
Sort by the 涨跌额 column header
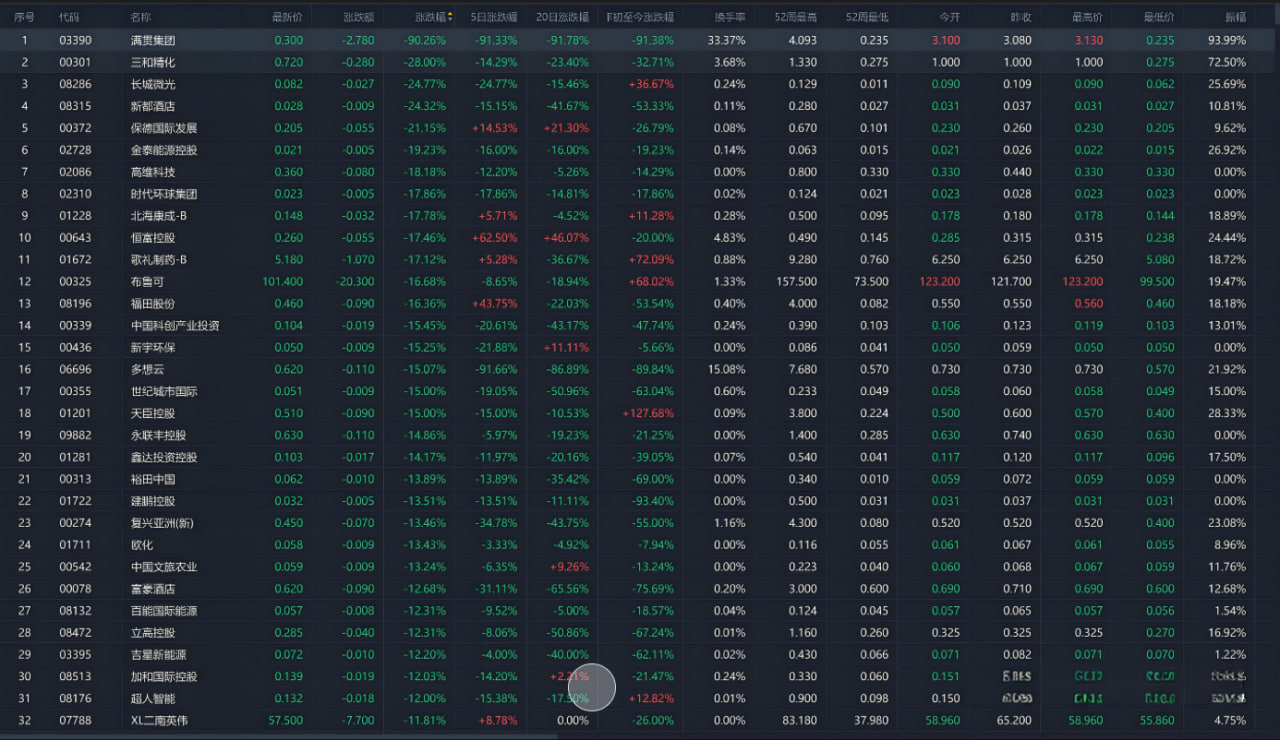359,17
